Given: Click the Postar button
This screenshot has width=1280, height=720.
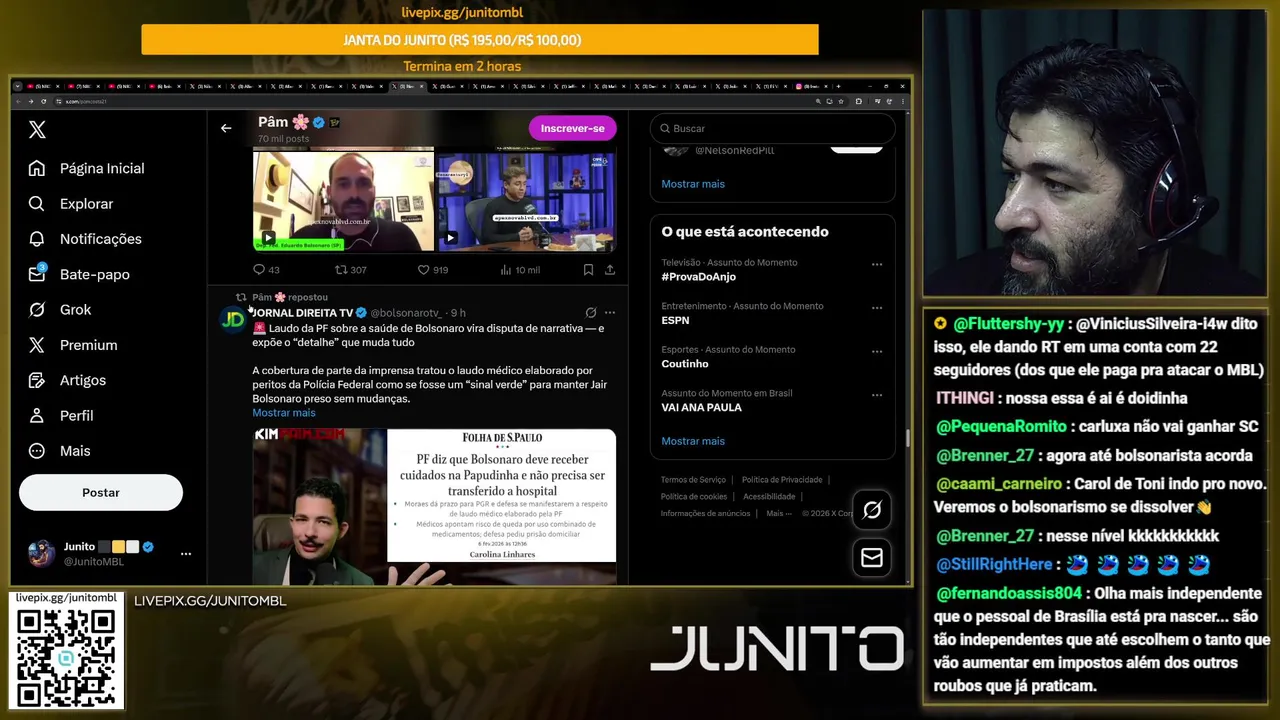Looking at the screenshot, I should (101, 492).
